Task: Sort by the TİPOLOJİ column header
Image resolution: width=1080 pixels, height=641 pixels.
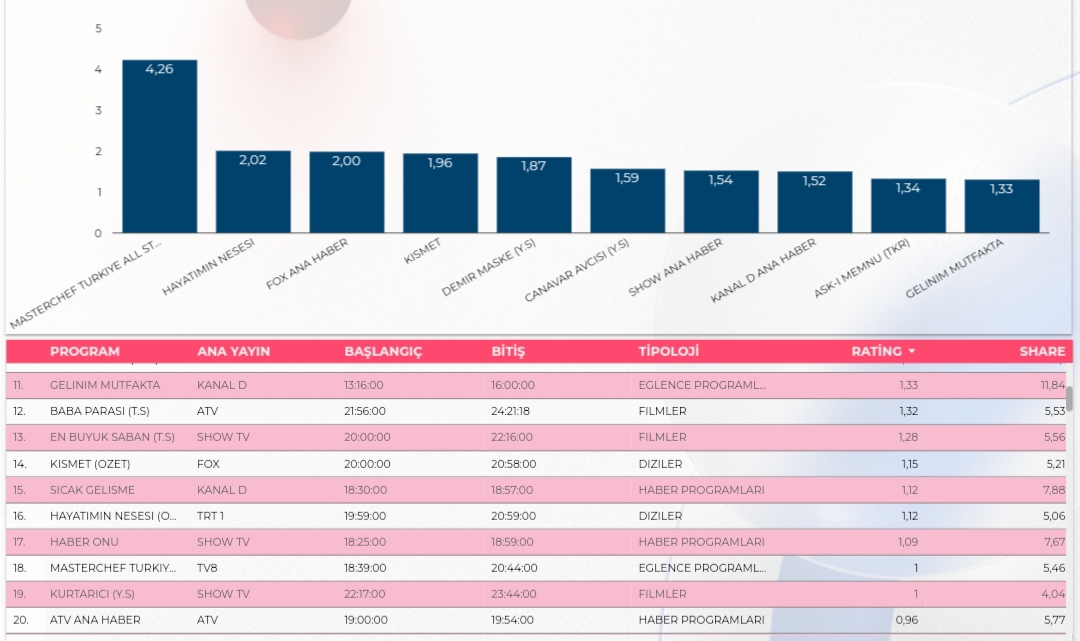Action: [x=669, y=352]
